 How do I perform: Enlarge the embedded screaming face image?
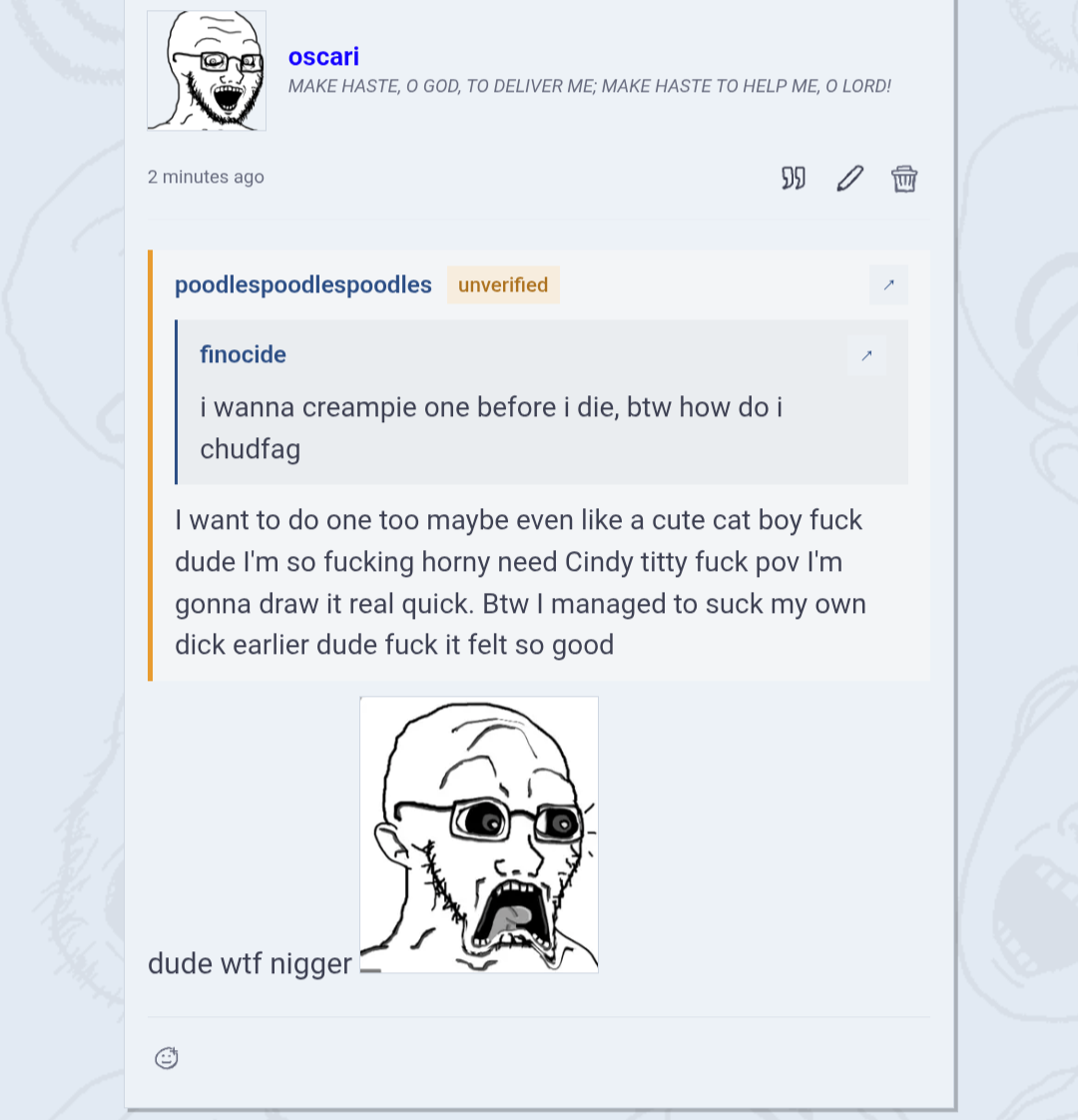point(479,835)
